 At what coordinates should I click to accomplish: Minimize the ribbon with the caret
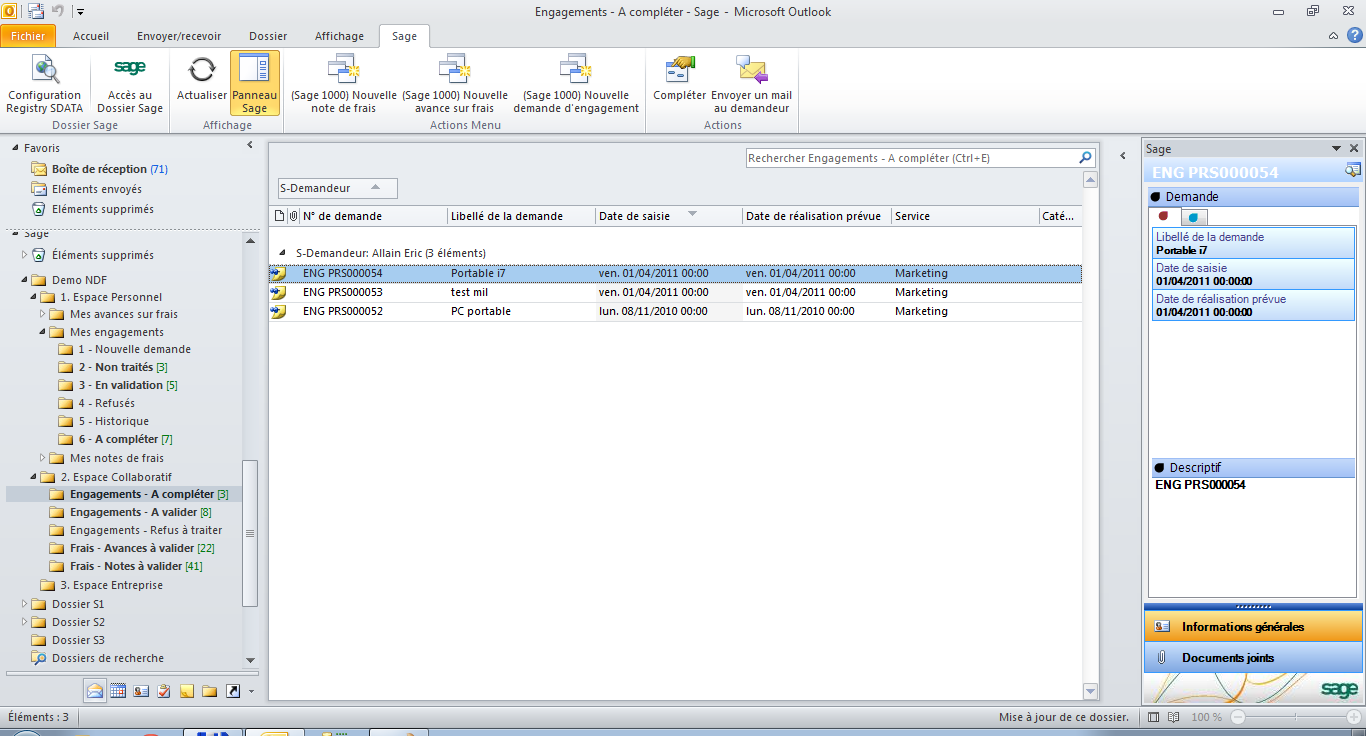(x=1334, y=36)
